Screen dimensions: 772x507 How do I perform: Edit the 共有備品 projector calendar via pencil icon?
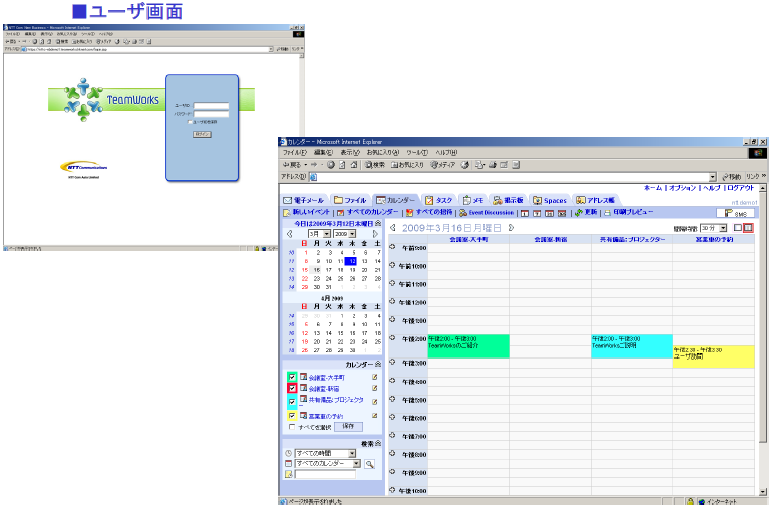[x=375, y=402]
